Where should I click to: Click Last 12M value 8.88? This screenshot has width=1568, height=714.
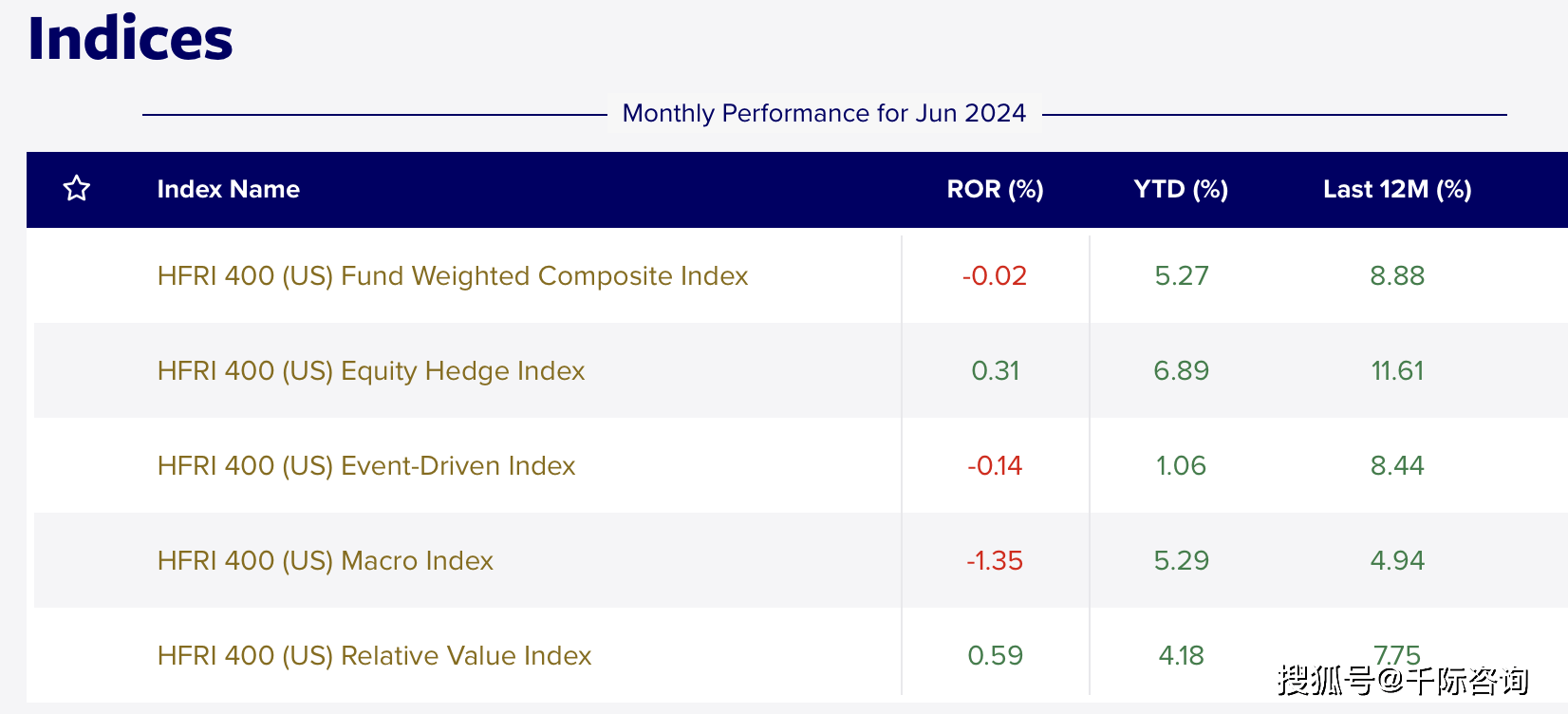click(x=1397, y=275)
